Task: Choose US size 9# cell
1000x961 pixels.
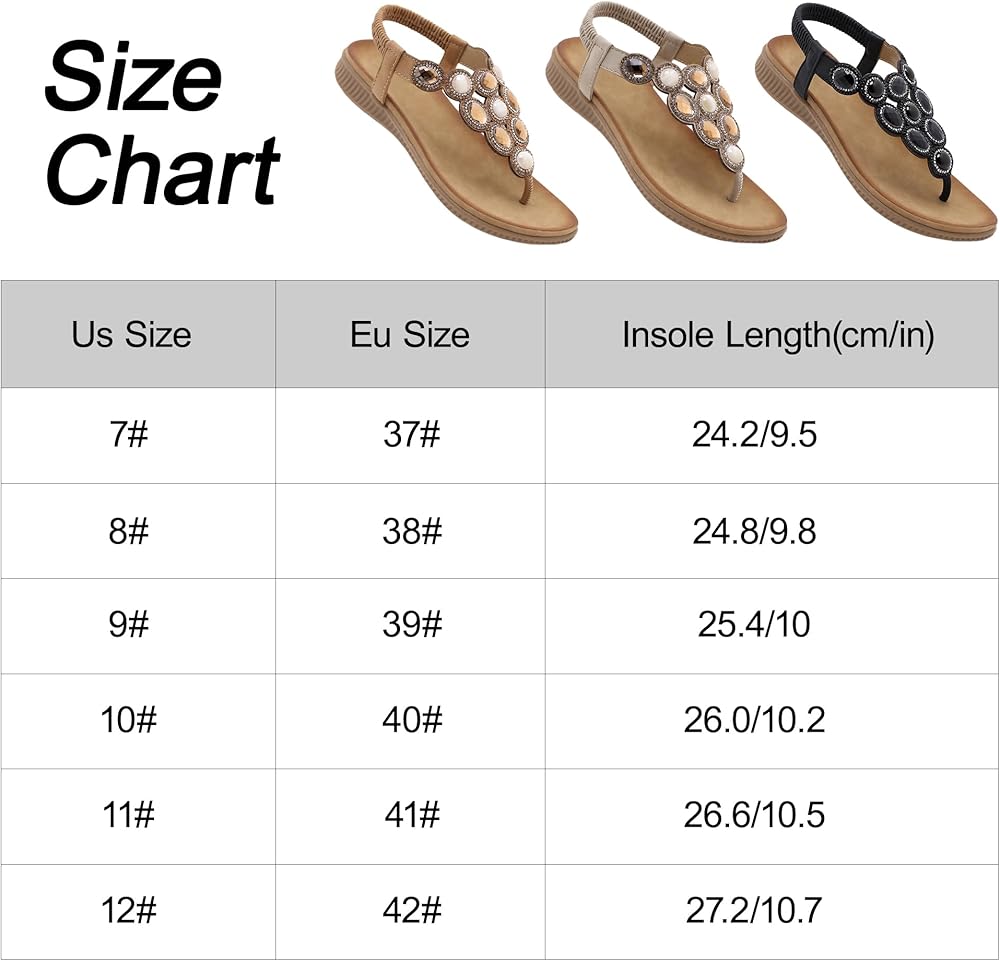Action: (x=129, y=625)
